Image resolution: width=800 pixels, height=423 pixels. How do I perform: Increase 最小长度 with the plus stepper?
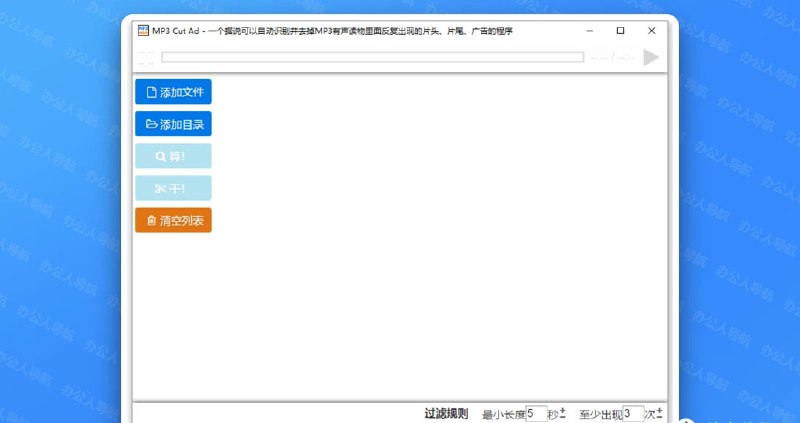(563, 410)
